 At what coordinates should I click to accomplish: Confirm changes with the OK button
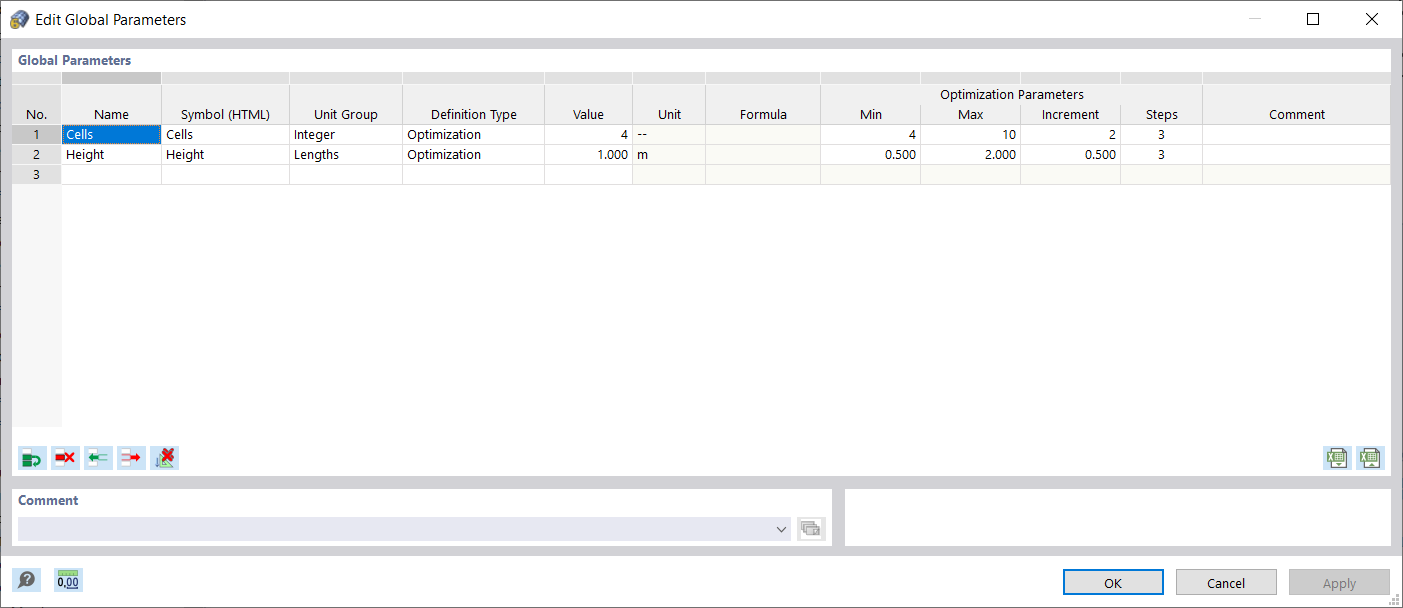[x=1112, y=582]
